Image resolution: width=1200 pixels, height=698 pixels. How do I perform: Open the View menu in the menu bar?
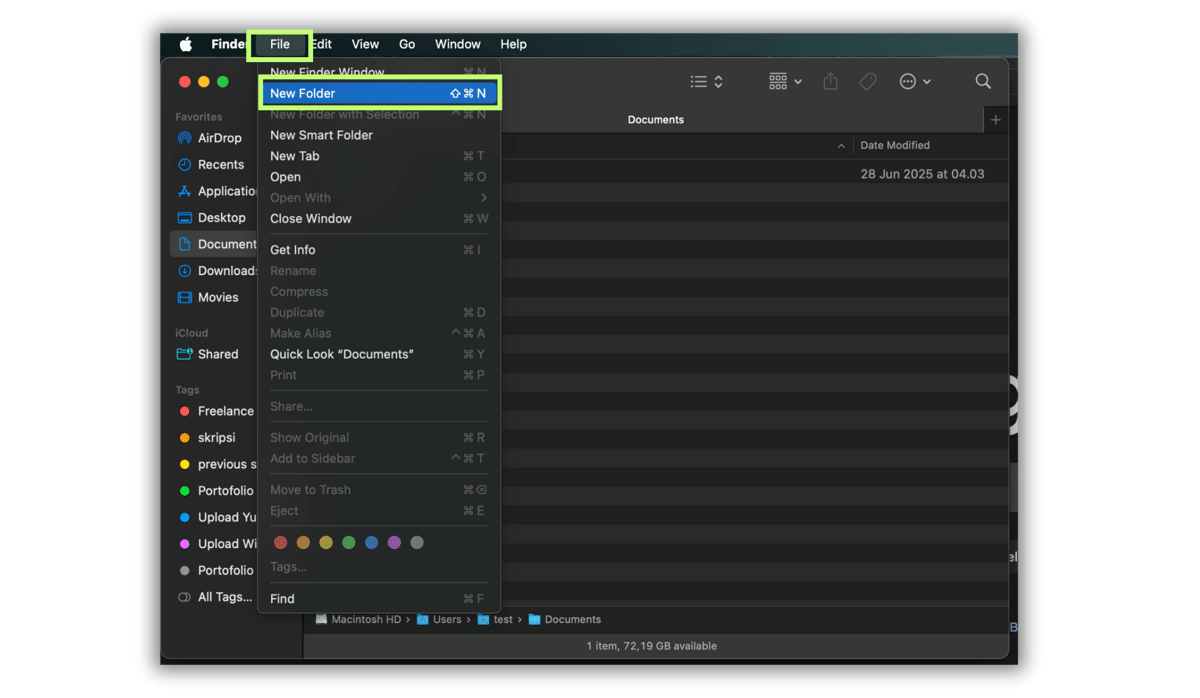click(x=365, y=44)
